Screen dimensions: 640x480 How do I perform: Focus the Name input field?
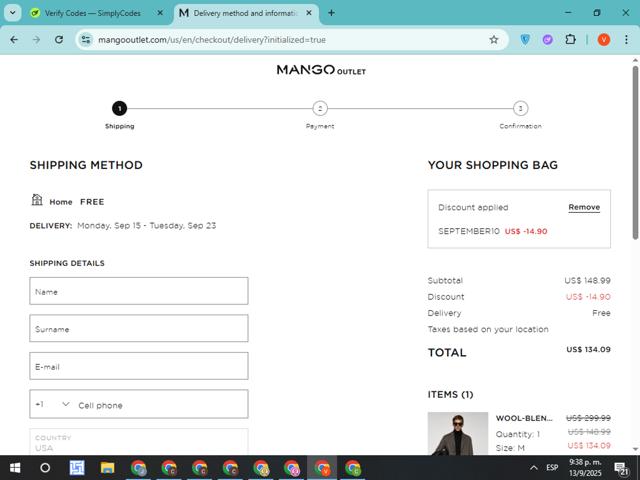pos(139,291)
